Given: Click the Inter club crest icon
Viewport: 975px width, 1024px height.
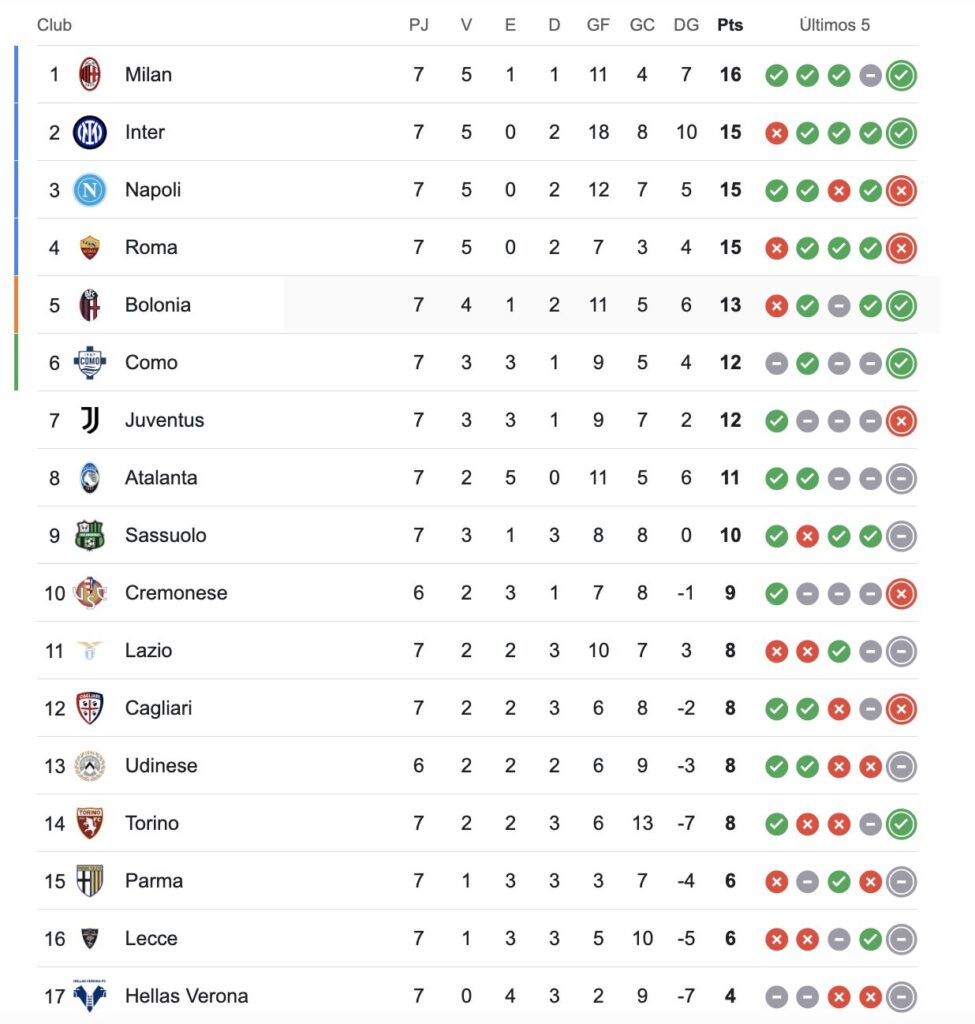Looking at the screenshot, I should tap(90, 132).
